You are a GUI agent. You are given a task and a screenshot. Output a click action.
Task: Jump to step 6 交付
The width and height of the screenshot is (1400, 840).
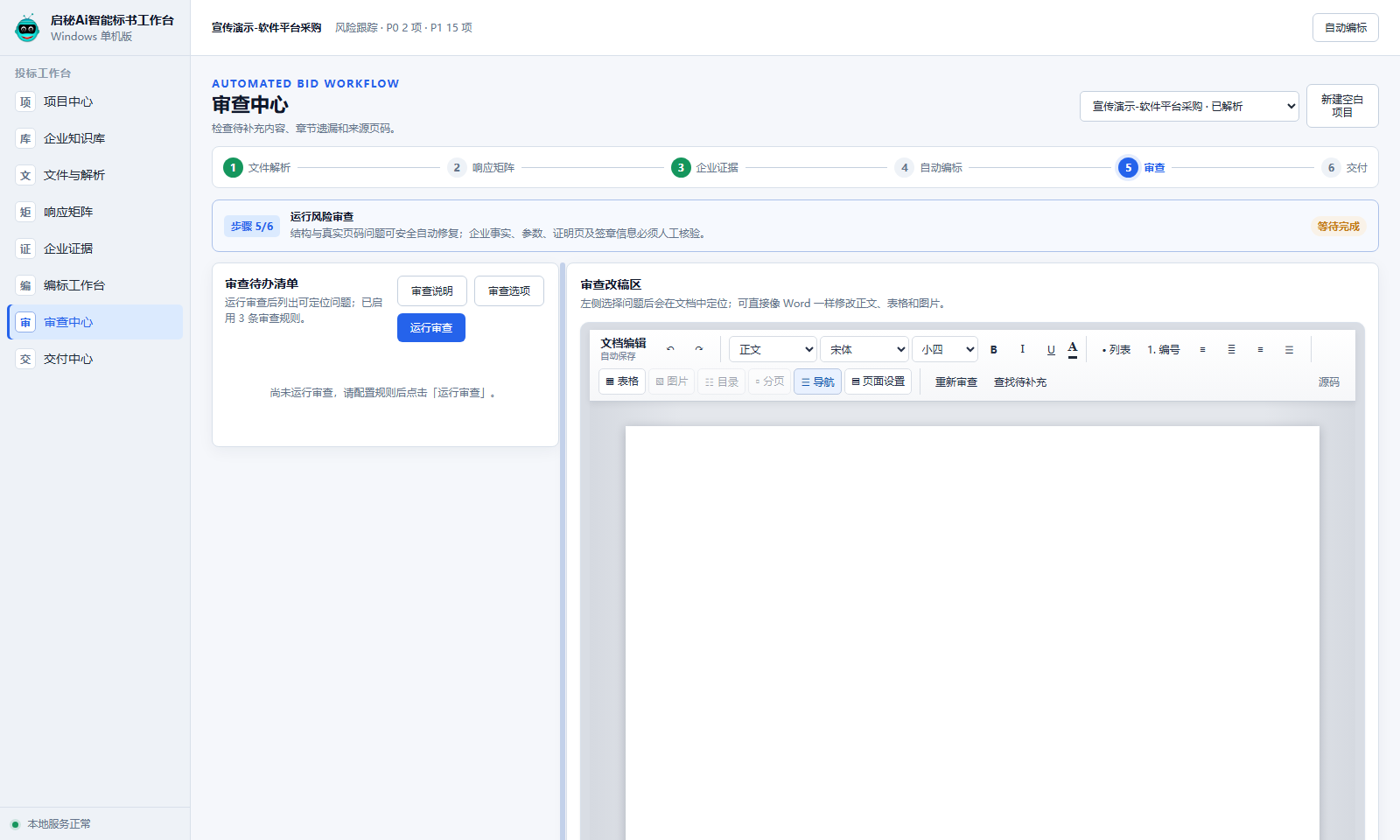click(x=1345, y=167)
